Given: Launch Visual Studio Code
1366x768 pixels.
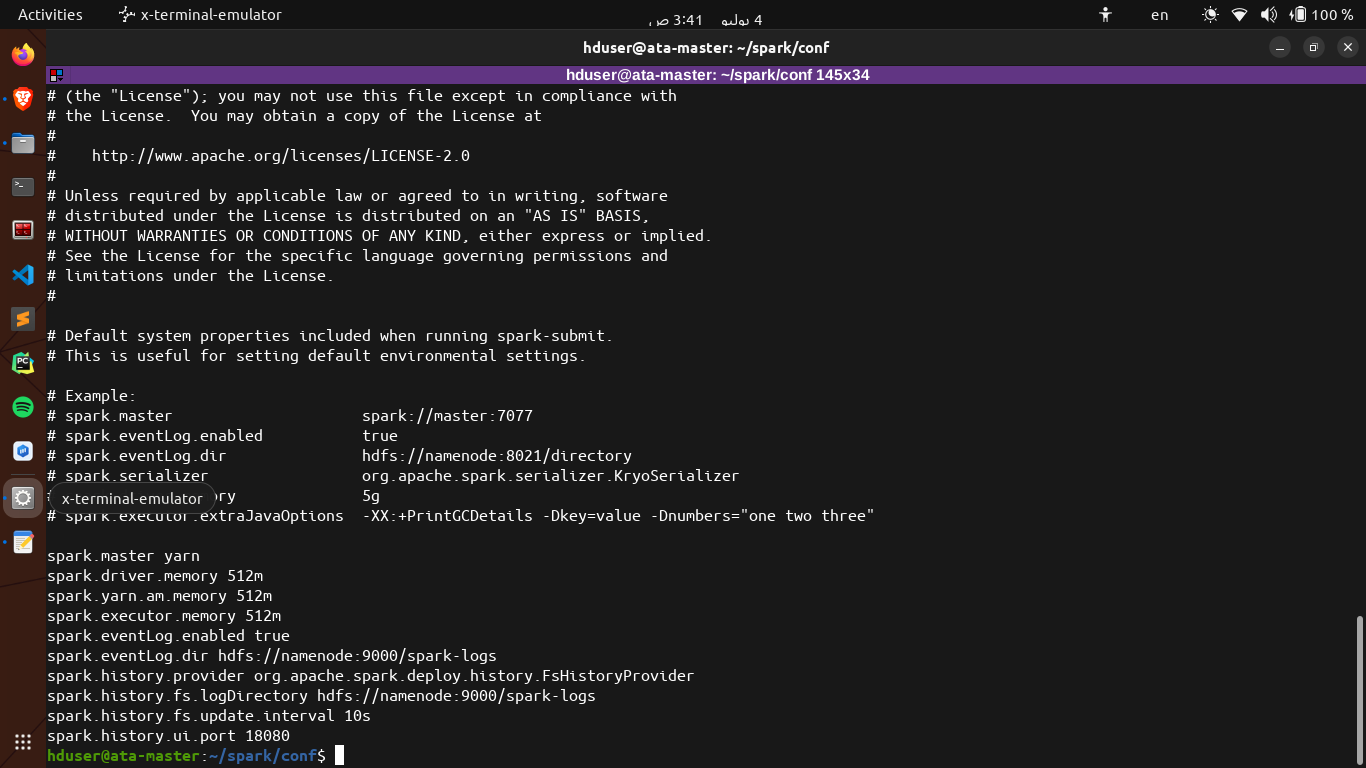Looking at the screenshot, I should tap(22, 275).
